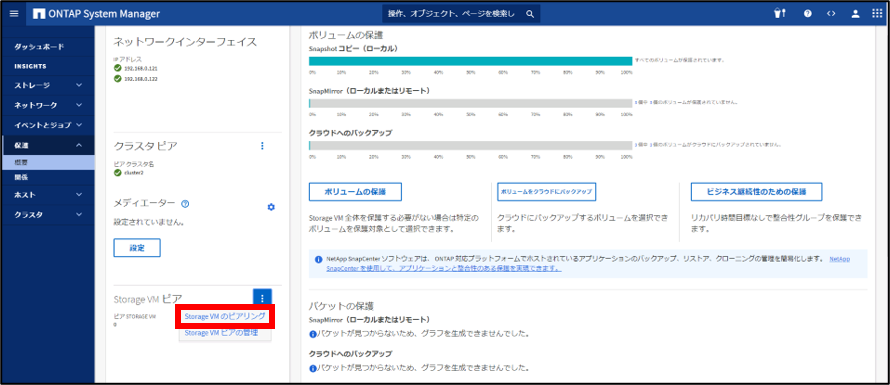Open the Mediator settings gear

click(271, 207)
